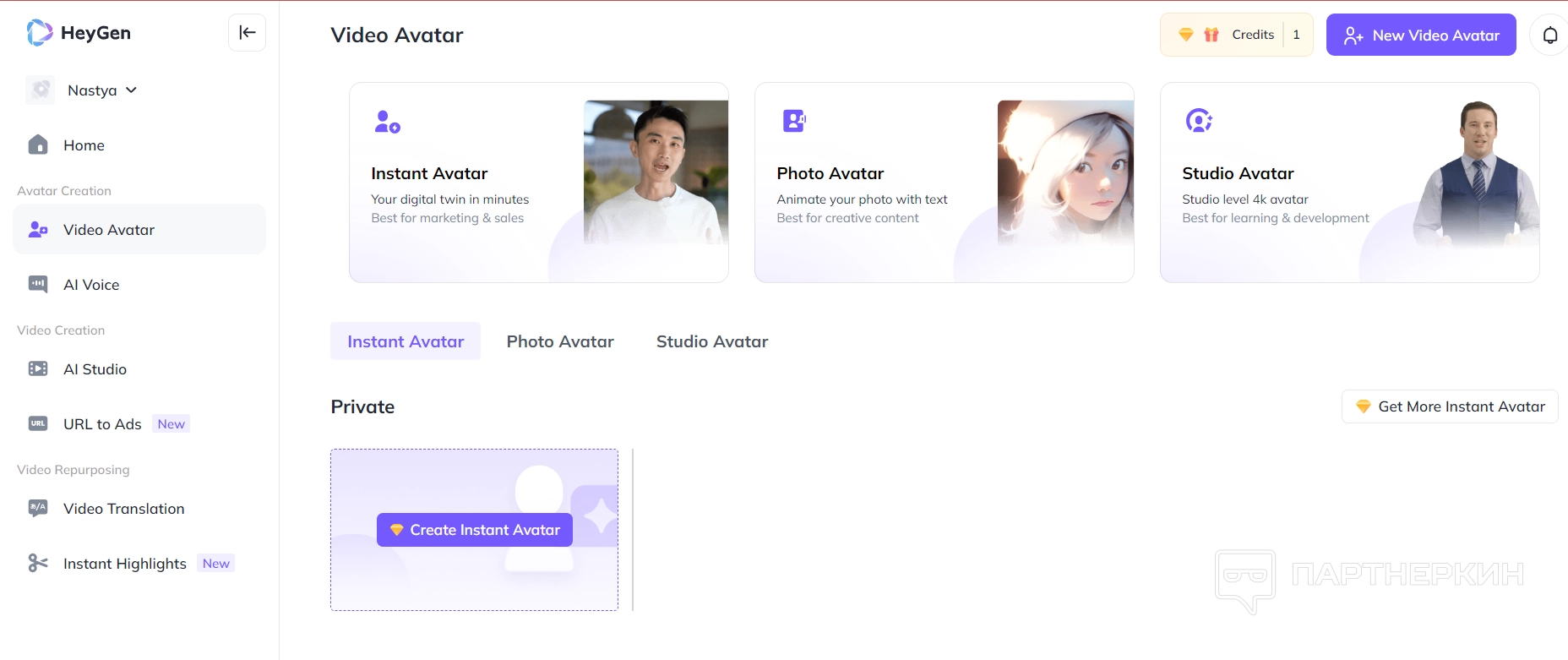Click the 'Best for marketing & sales' text

(448, 218)
